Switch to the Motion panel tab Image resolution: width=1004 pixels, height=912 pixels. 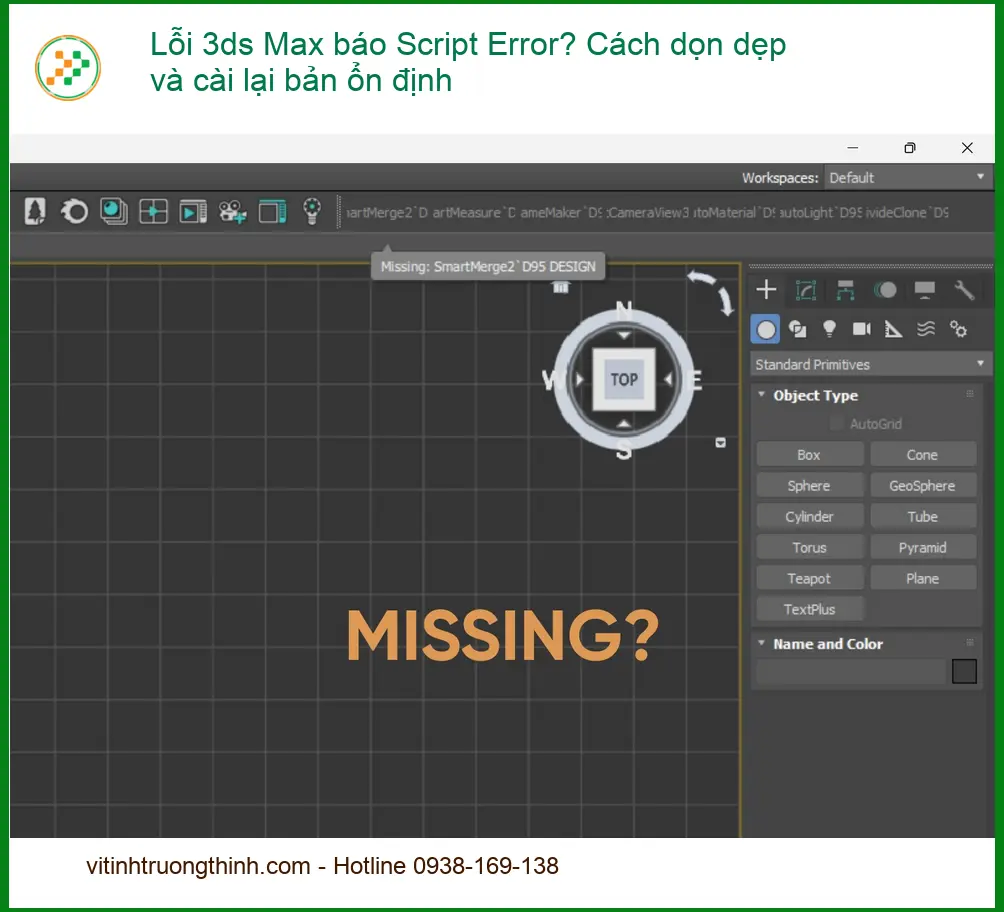click(x=885, y=290)
